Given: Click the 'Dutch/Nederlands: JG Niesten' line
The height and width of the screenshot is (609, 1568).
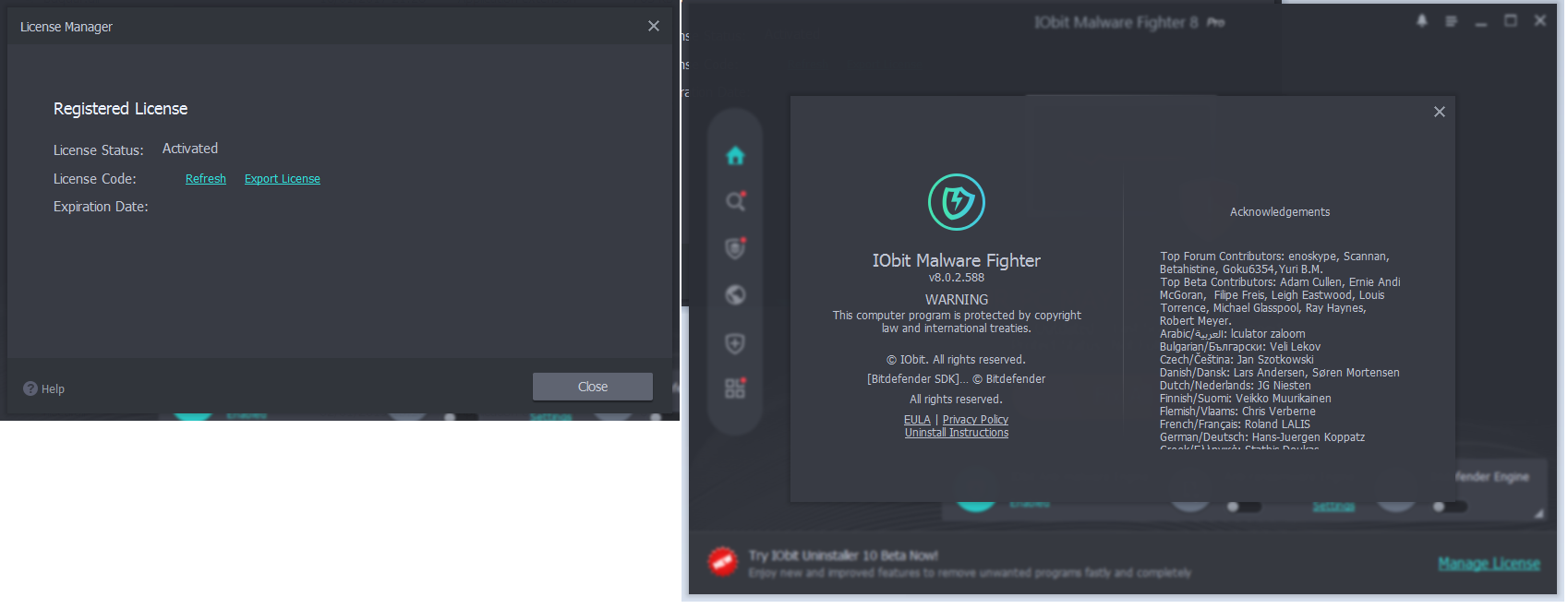Looking at the screenshot, I should click(x=1236, y=386).
